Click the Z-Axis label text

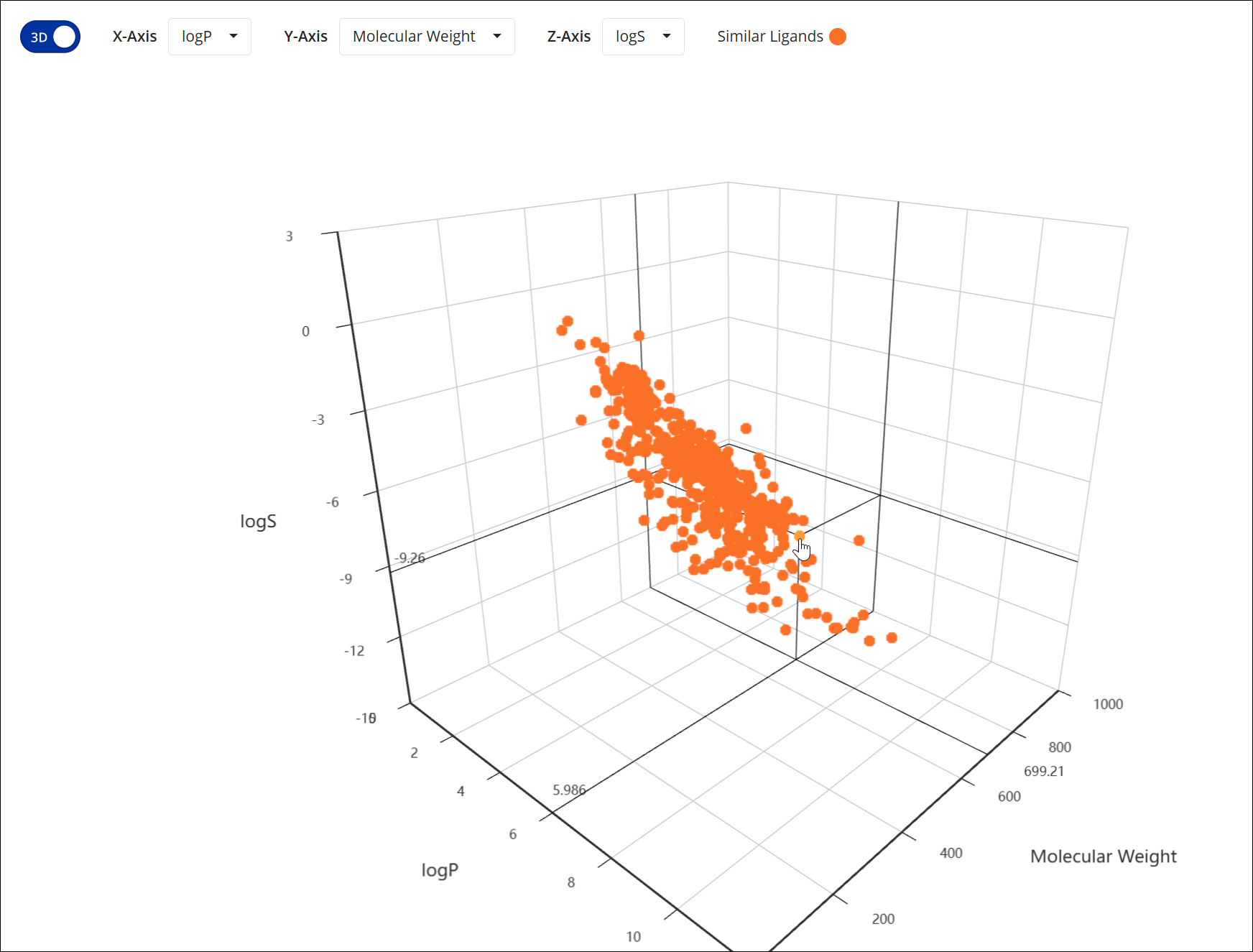(x=569, y=37)
